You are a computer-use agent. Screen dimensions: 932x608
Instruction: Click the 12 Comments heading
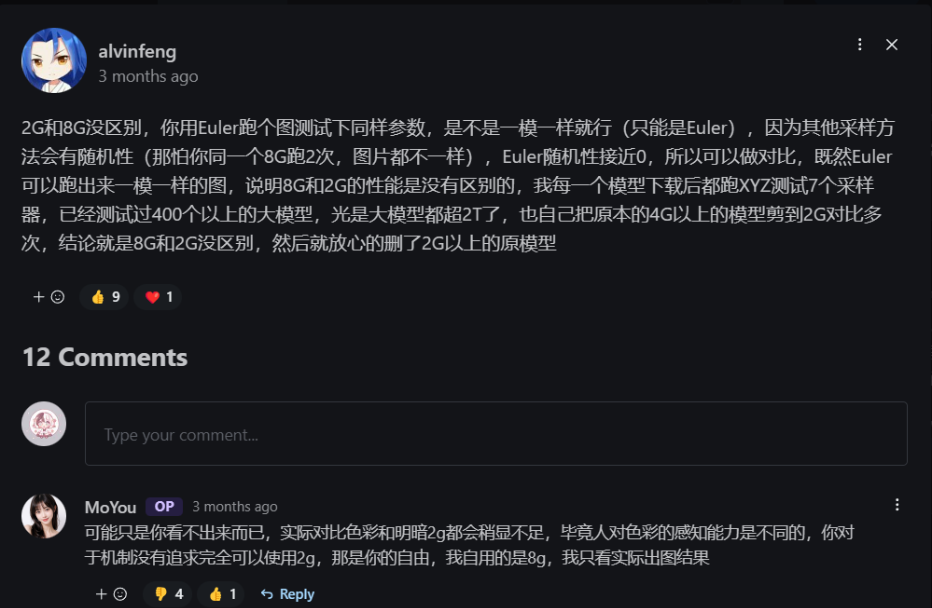tap(105, 357)
